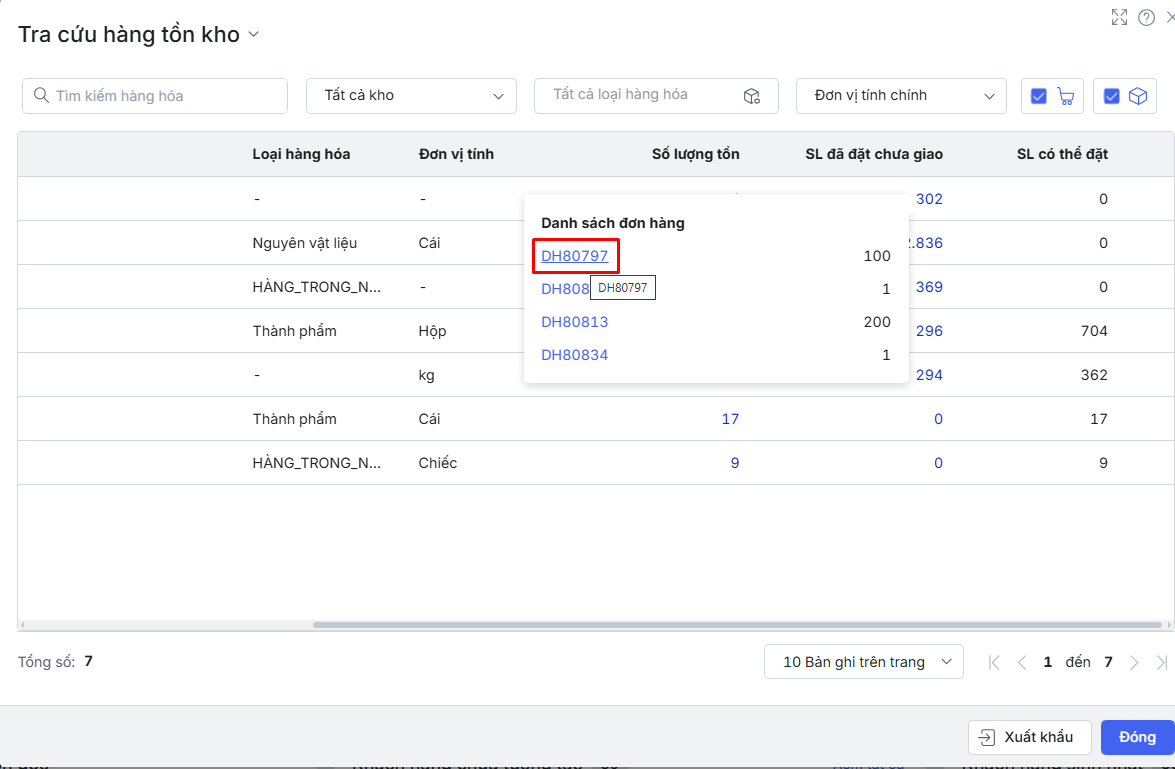Go to the first page of records
This screenshot has width=1175, height=769.
tap(993, 662)
